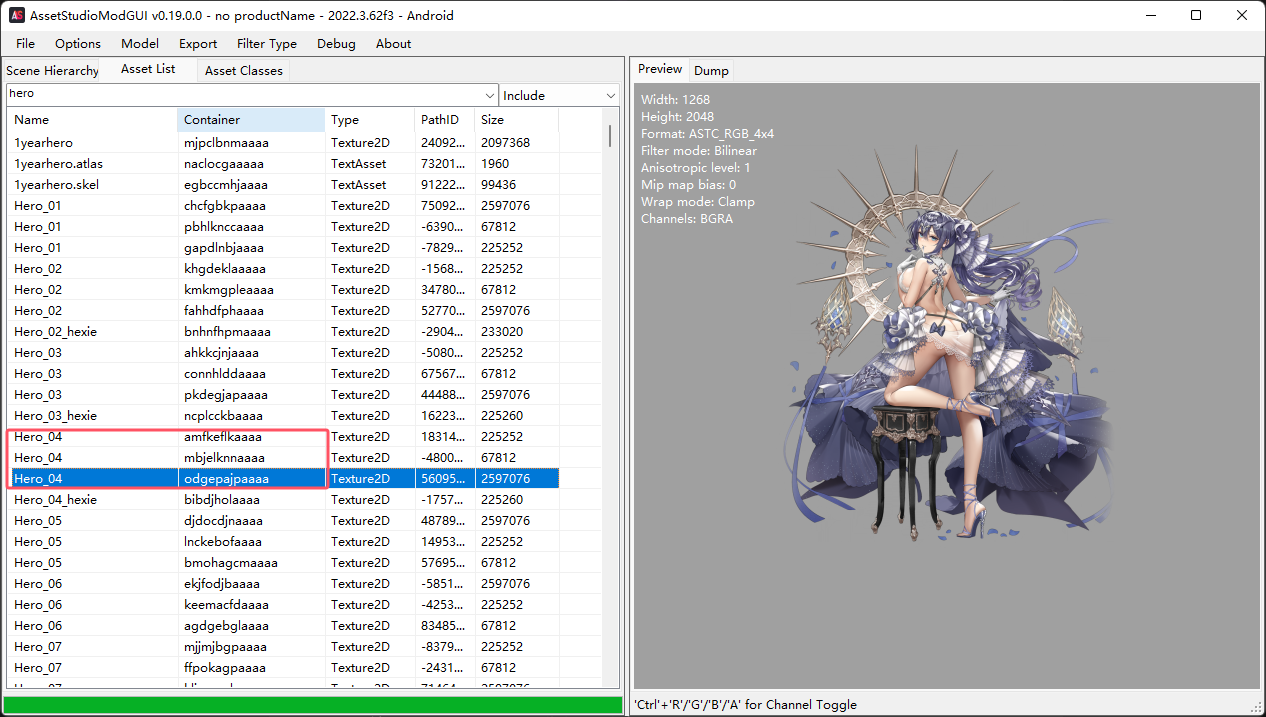Select Hero_04 with container amfkeflkaaaa
Viewport: 1266px width, 717px height.
(x=283, y=437)
